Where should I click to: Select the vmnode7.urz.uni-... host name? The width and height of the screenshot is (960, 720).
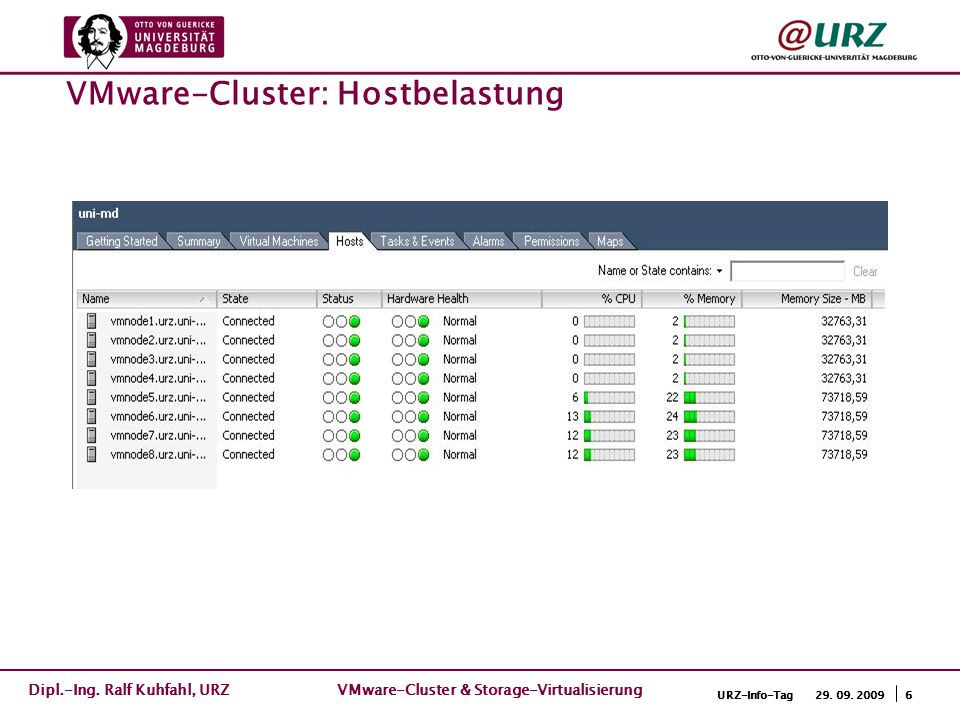point(158,436)
